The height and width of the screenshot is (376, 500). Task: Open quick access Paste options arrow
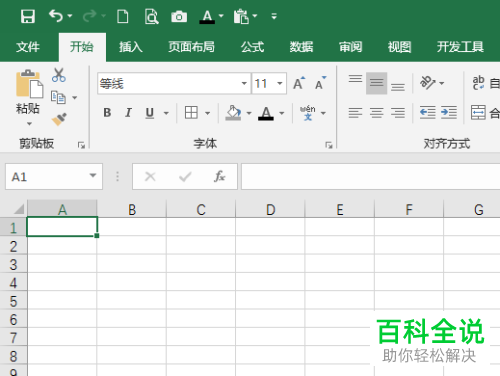[255, 16]
